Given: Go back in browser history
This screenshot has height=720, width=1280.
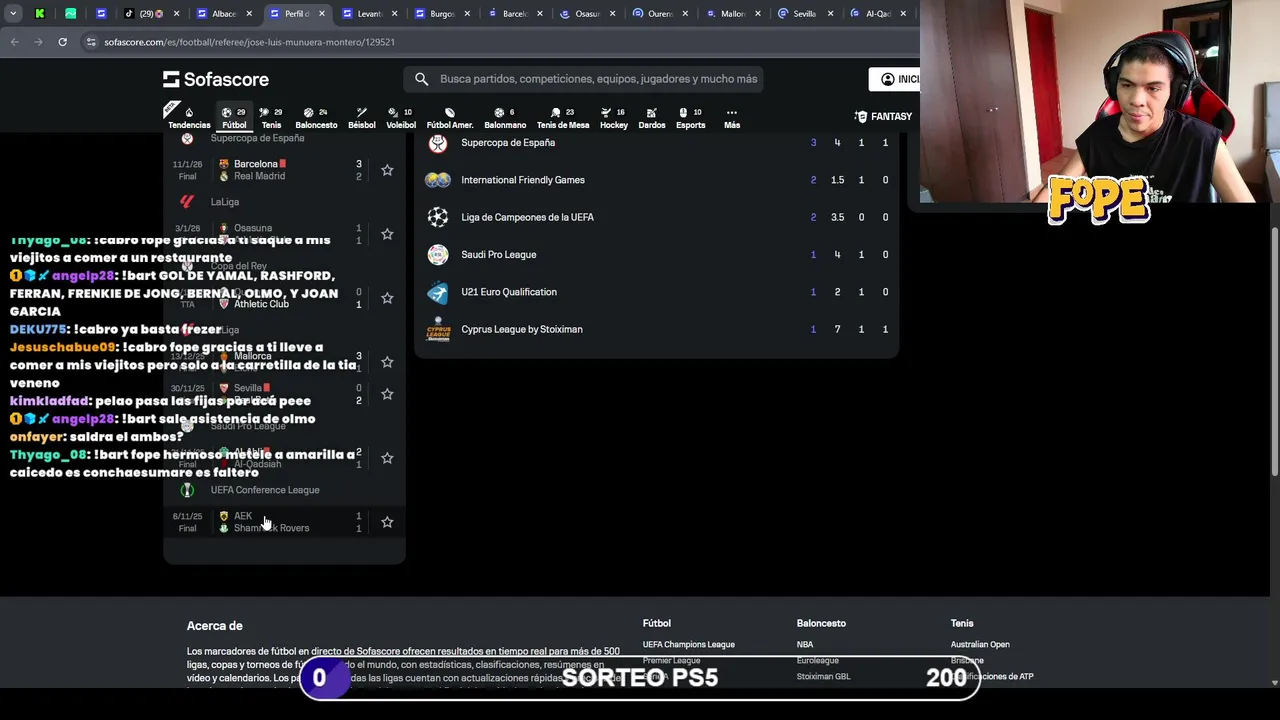Looking at the screenshot, I should coord(14,42).
